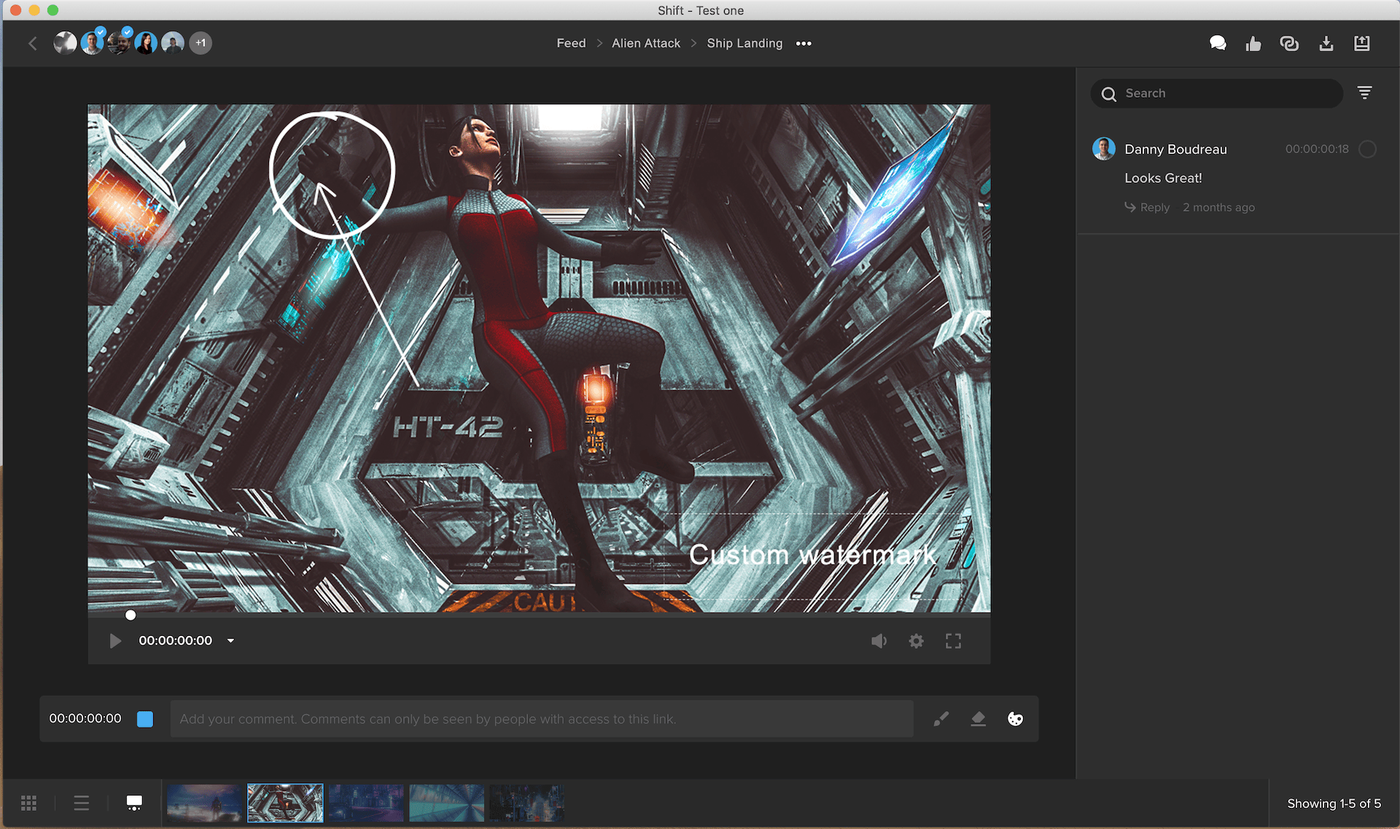Screen dimensions: 1400x829
Task: Open the share link icon
Action: (1289, 43)
